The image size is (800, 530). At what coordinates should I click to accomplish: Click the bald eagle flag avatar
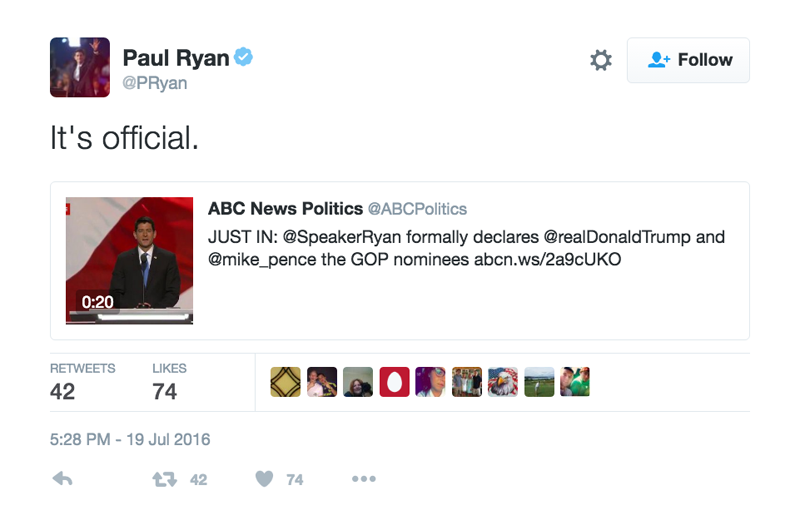503,382
